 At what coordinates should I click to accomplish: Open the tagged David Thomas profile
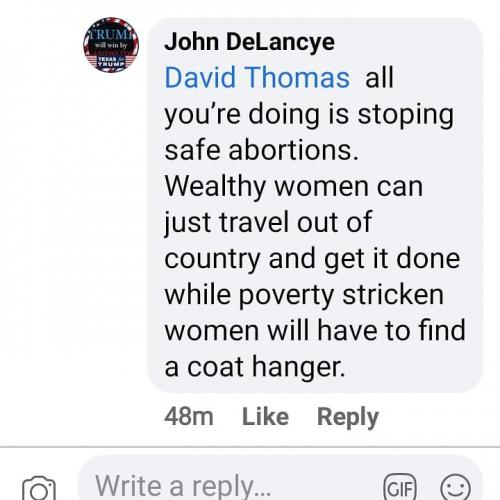[257, 77]
